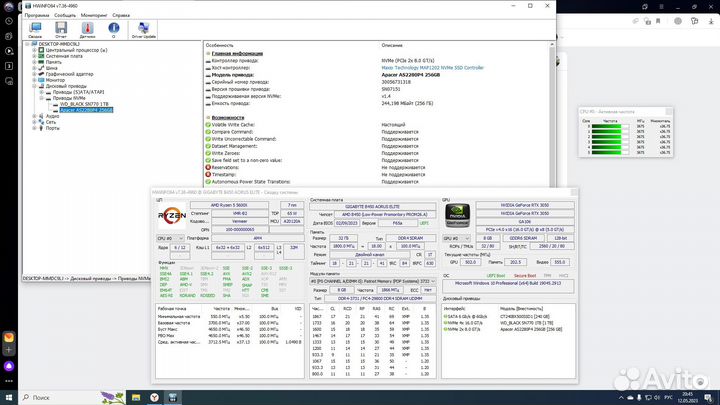
Task: Open the Датчики sensors thermometer icon
Action: click(87, 30)
